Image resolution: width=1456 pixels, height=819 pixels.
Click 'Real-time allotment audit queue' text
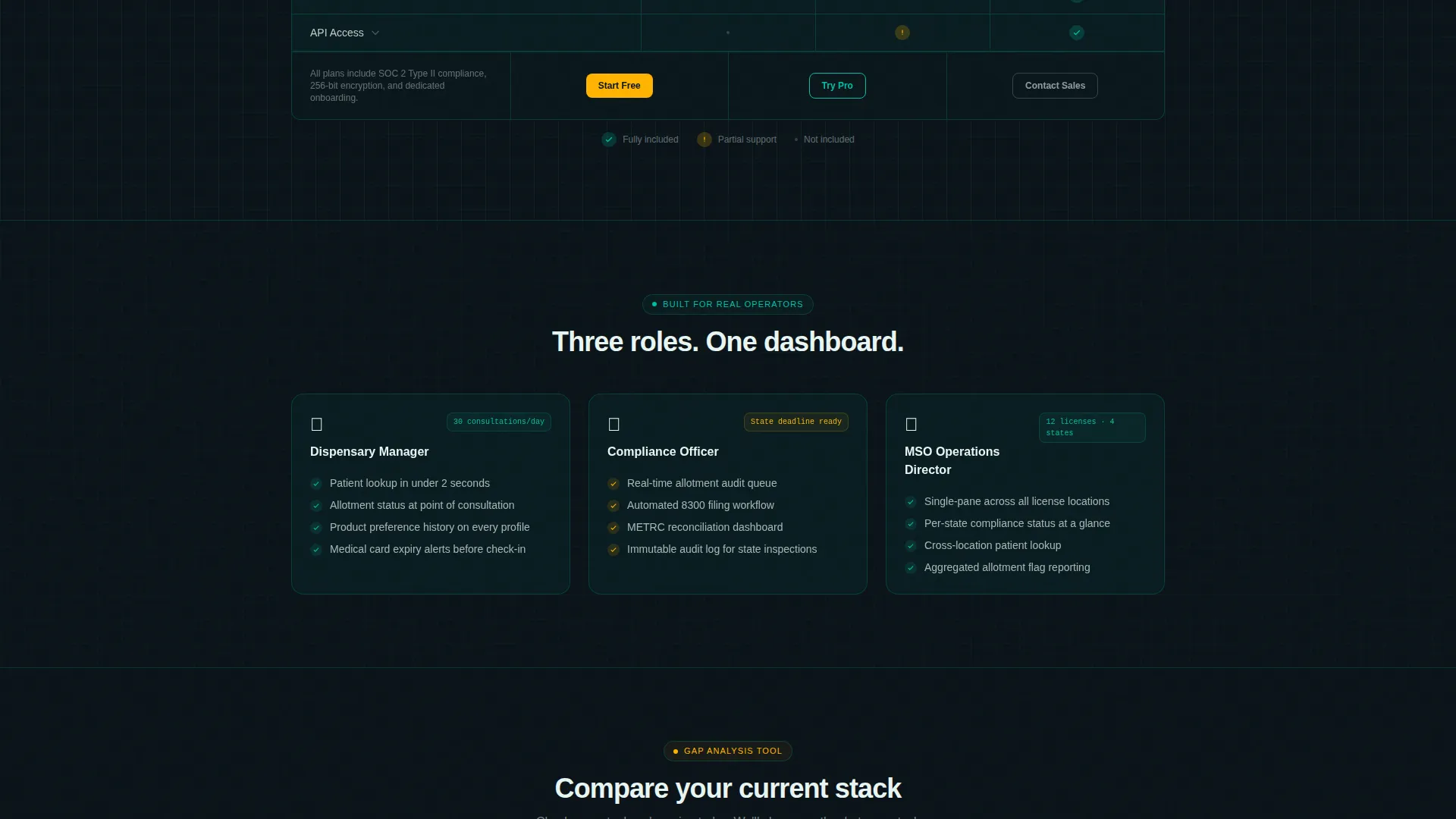(x=702, y=483)
